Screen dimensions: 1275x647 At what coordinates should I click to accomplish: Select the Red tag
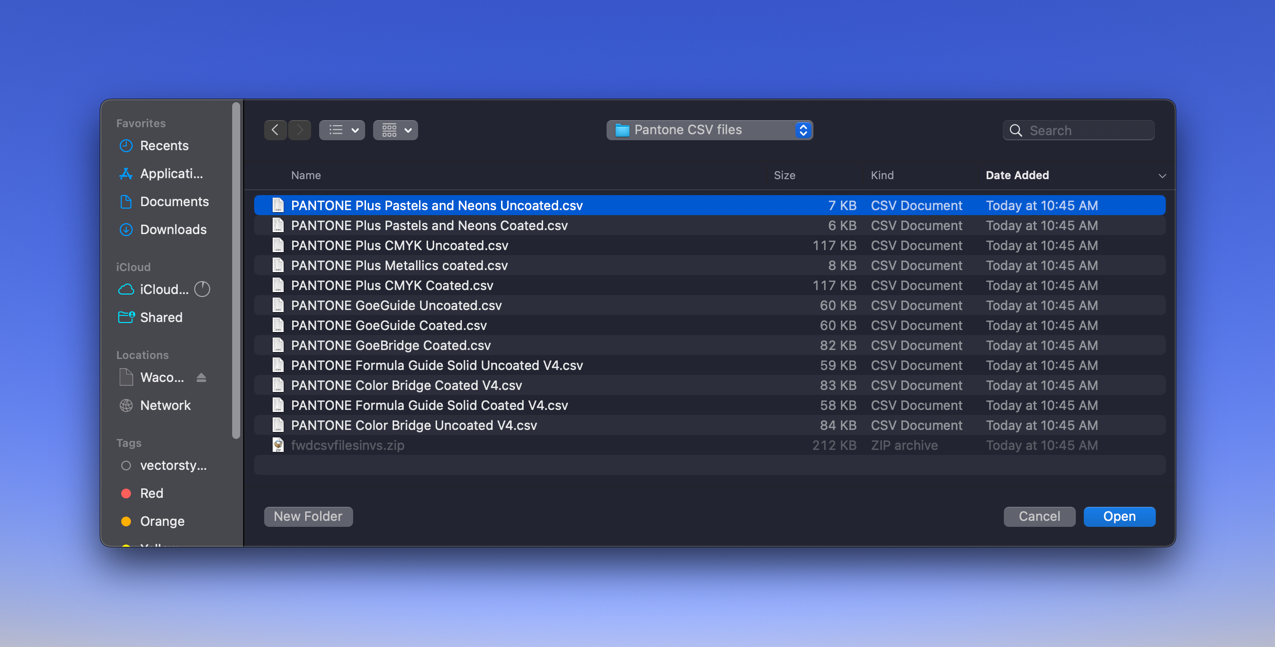pos(151,494)
